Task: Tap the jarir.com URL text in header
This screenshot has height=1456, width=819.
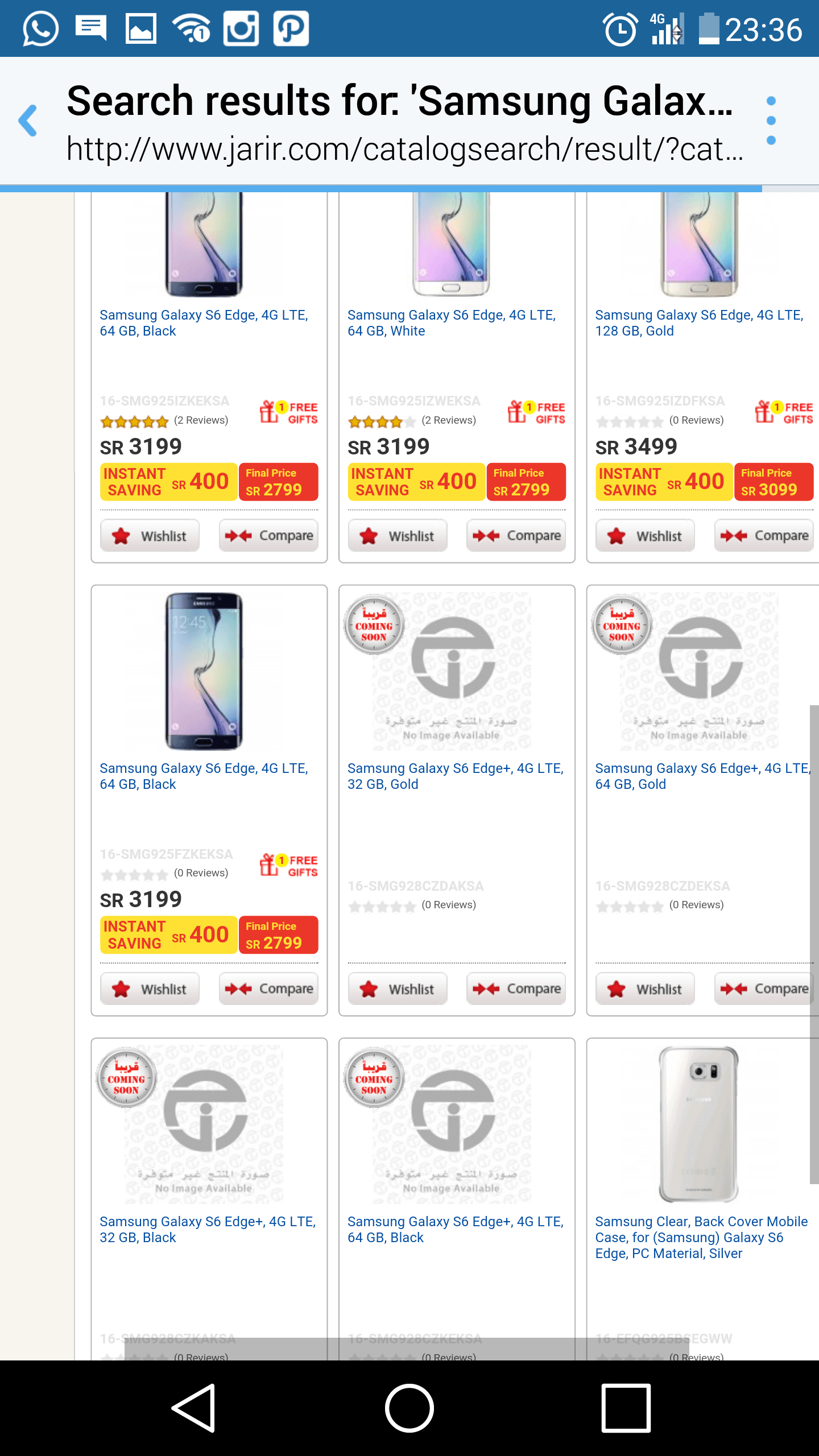Action: pyautogui.click(x=405, y=149)
